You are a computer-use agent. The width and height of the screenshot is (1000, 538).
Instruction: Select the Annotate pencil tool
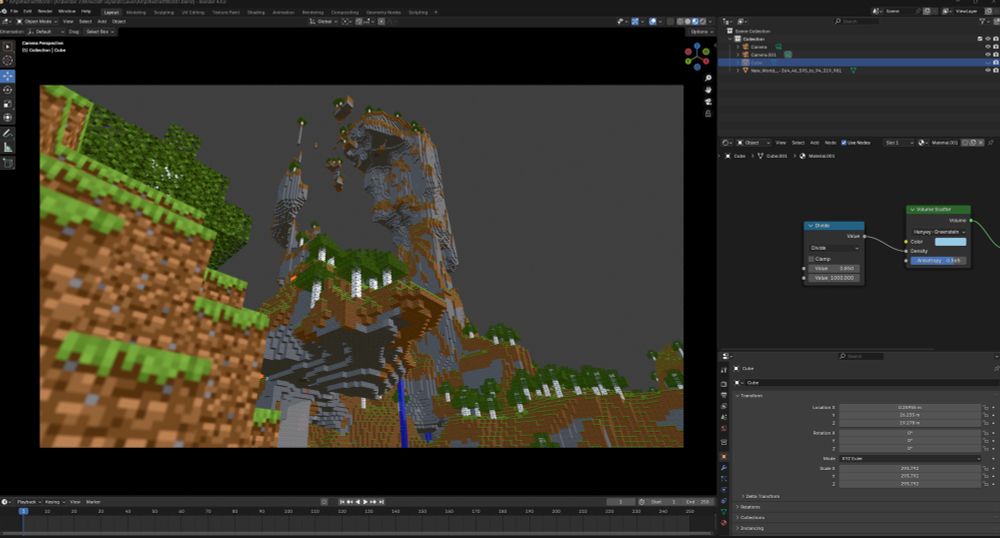(8, 133)
